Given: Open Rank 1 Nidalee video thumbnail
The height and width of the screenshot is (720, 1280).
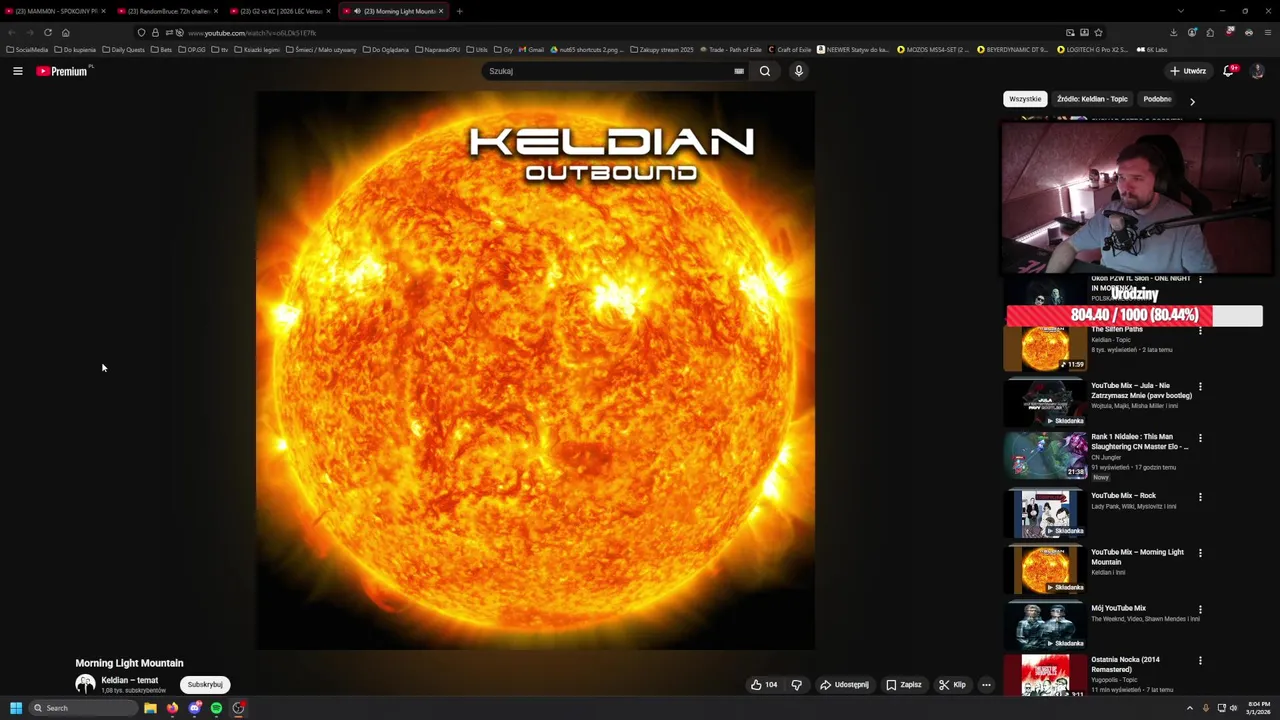Looking at the screenshot, I should click(x=1046, y=455).
